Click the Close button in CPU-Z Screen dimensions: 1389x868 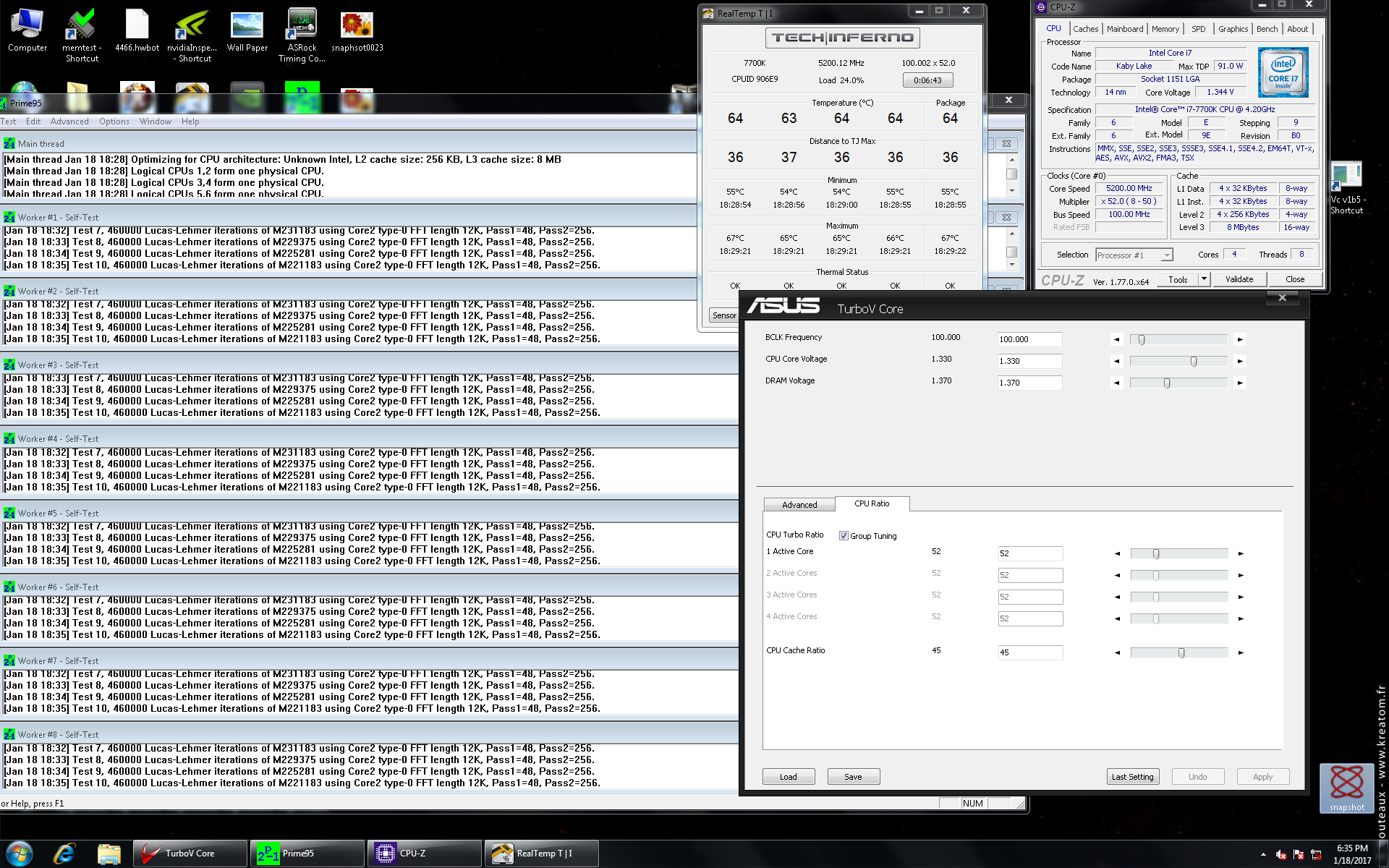click(x=1295, y=279)
